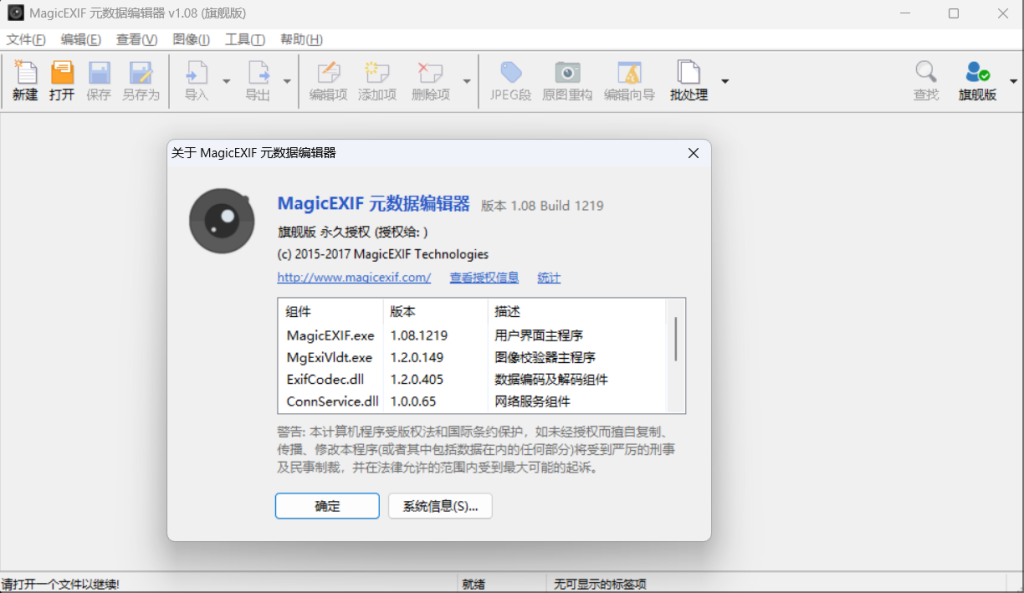Select the 添加项 add-item icon
This screenshot has height=593, width=1024.
pos(377,80)
